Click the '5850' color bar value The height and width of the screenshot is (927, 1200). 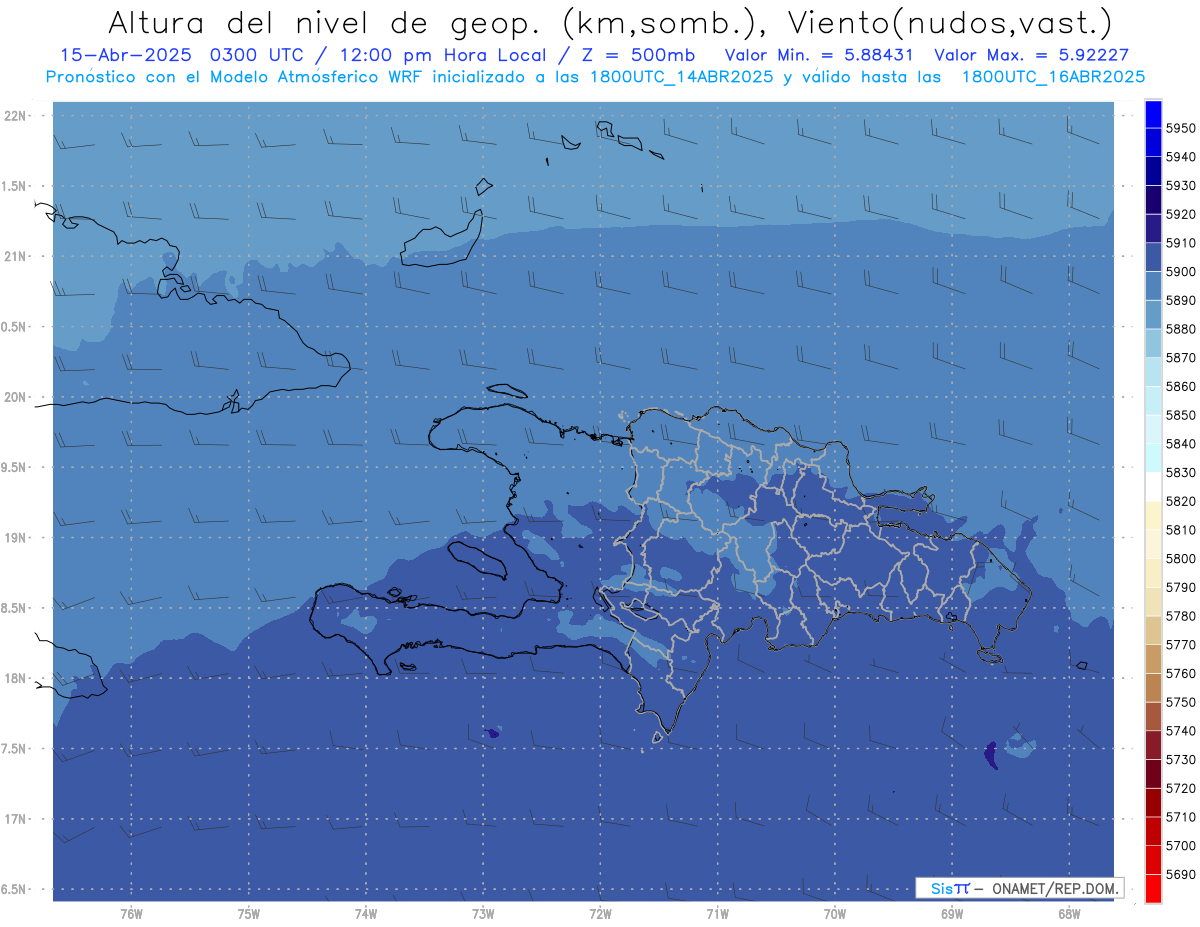(1181, 415)
